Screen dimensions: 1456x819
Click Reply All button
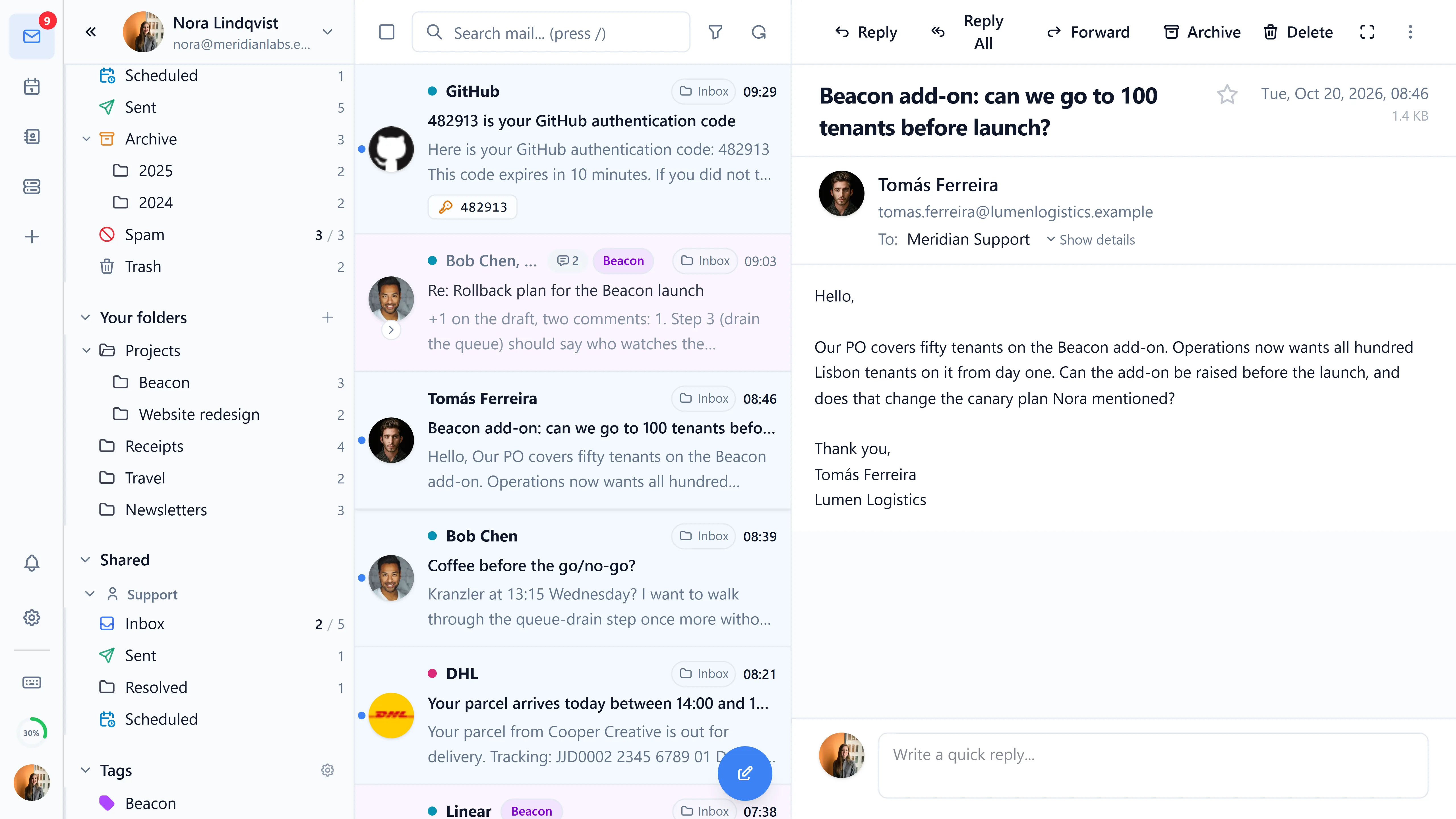click(x=968, y=32)
